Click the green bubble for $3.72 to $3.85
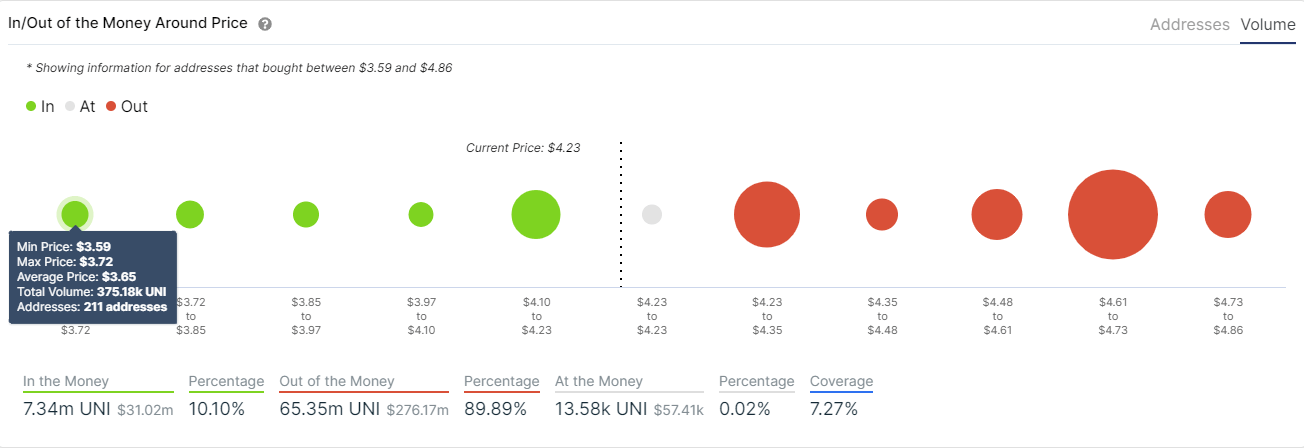This screenshot has height=448, width=1304. (190, 214)
